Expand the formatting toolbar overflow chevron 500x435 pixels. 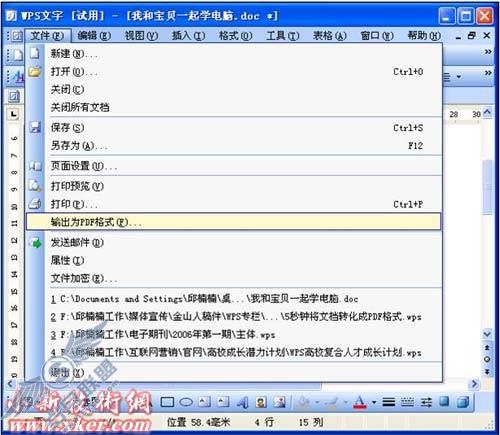point(488,73)
